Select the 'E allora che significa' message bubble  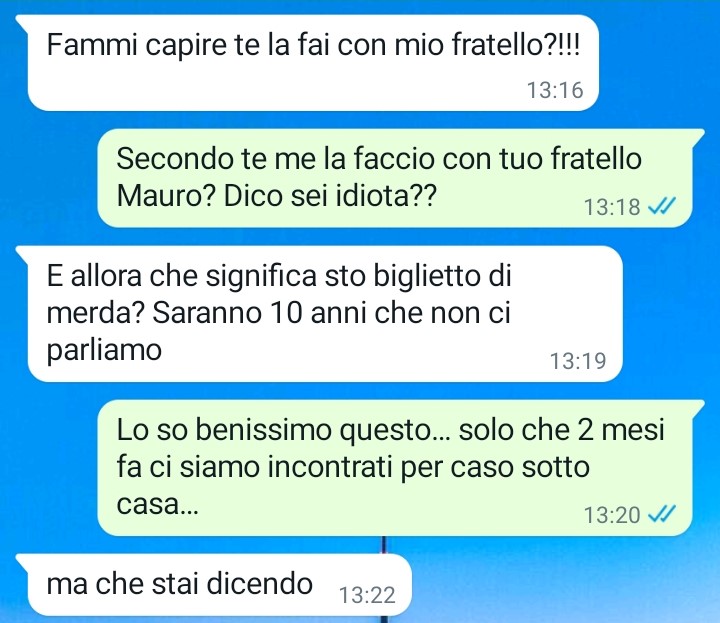click(x=320, y=314)
